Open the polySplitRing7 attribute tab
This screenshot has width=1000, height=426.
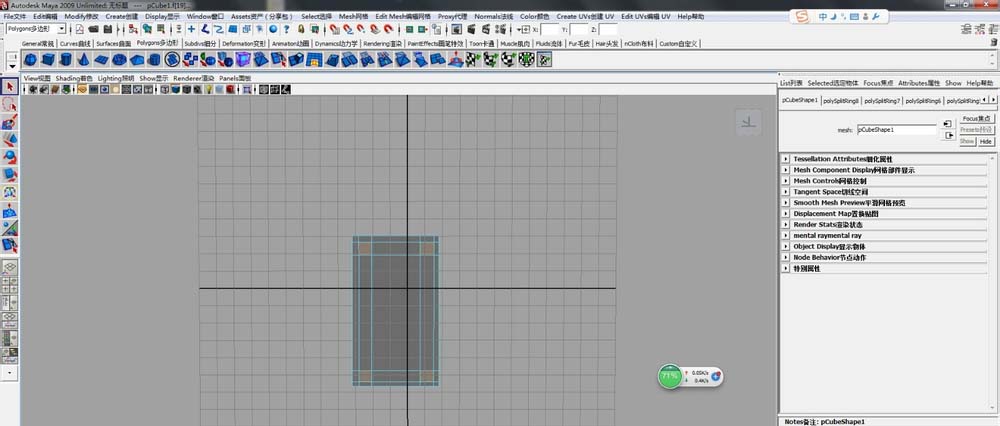[882, 101]
